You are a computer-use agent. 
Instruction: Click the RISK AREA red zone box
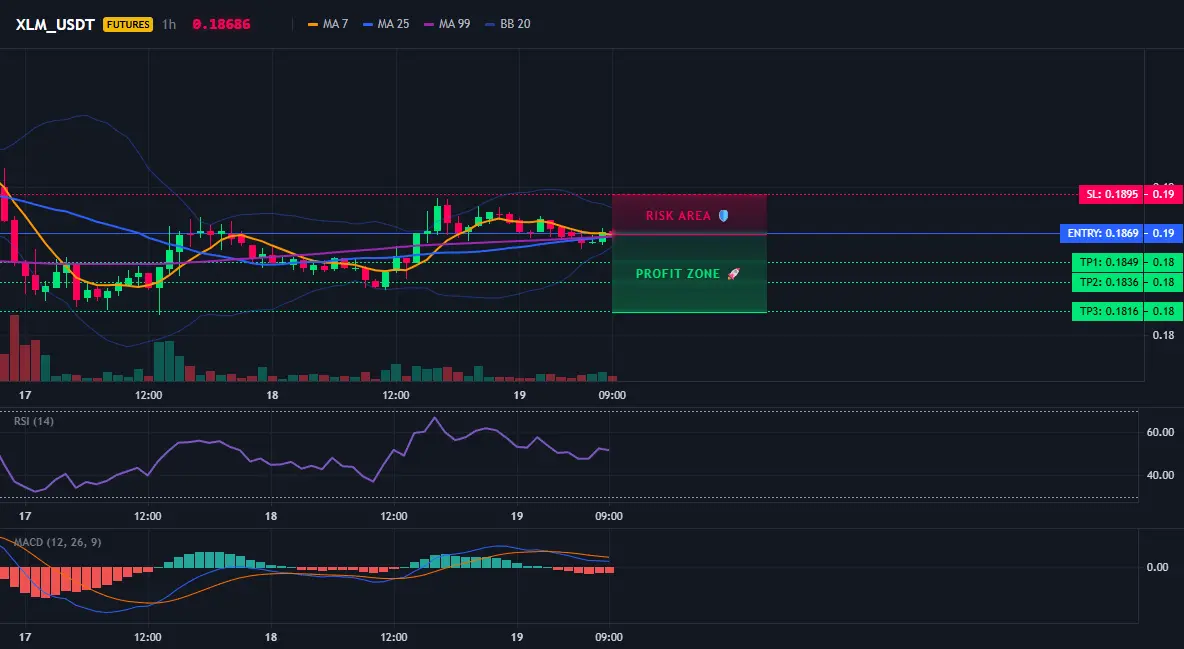[689, 215]
